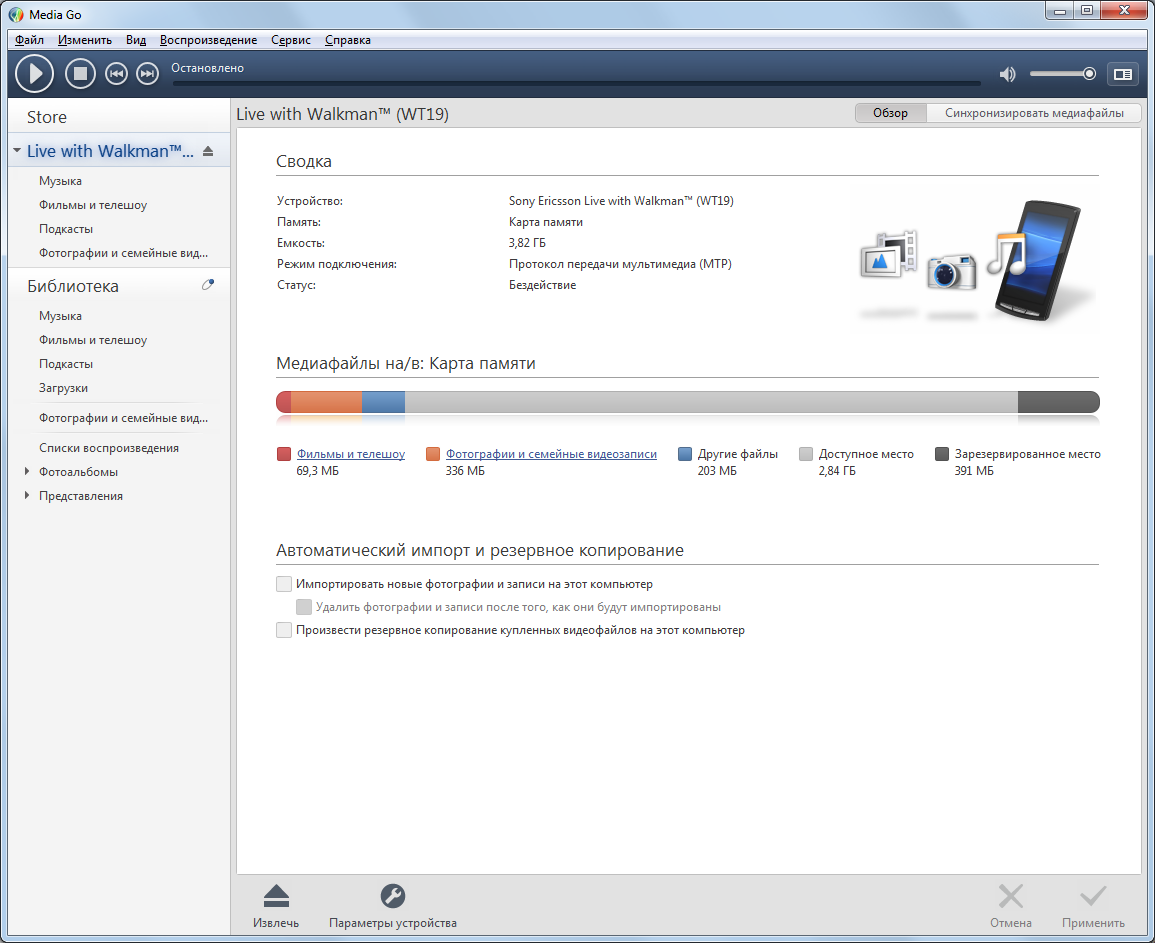Collapse the Live with Walkman device tree

[x=17, y=150]
